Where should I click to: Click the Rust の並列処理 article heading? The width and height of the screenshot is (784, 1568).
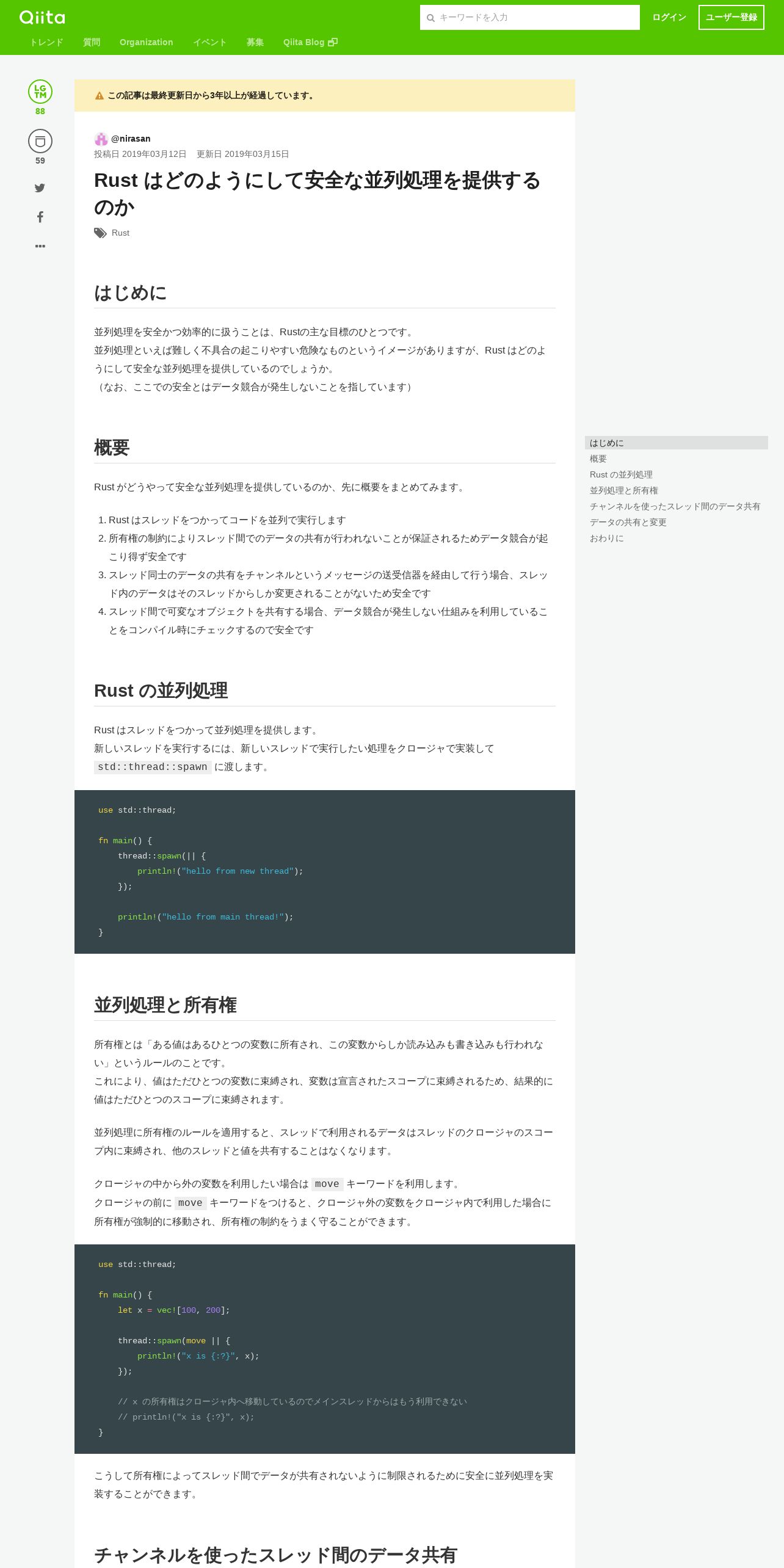pyautogui.click(x=161, y=691)
